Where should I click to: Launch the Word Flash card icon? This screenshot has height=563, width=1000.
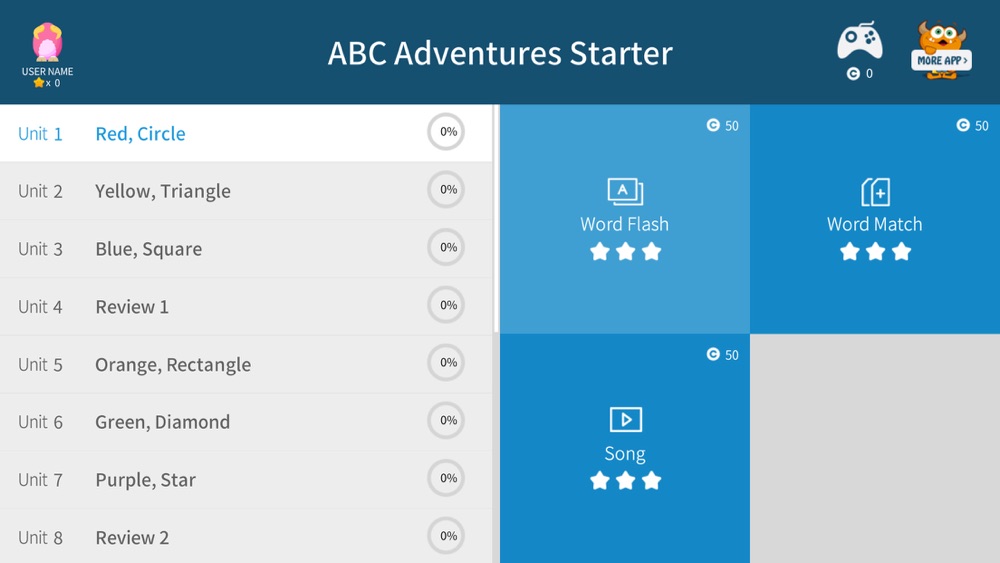tap(625, 191)
